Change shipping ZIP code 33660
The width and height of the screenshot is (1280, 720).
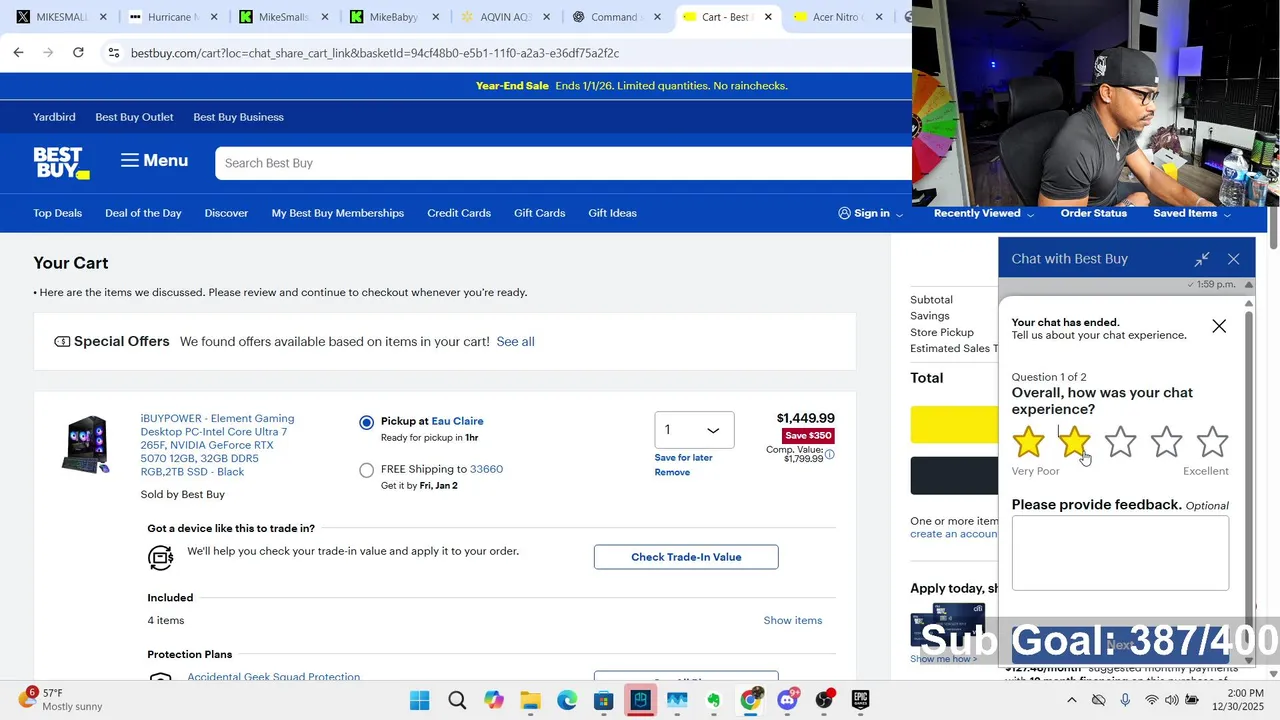[486, 469]
